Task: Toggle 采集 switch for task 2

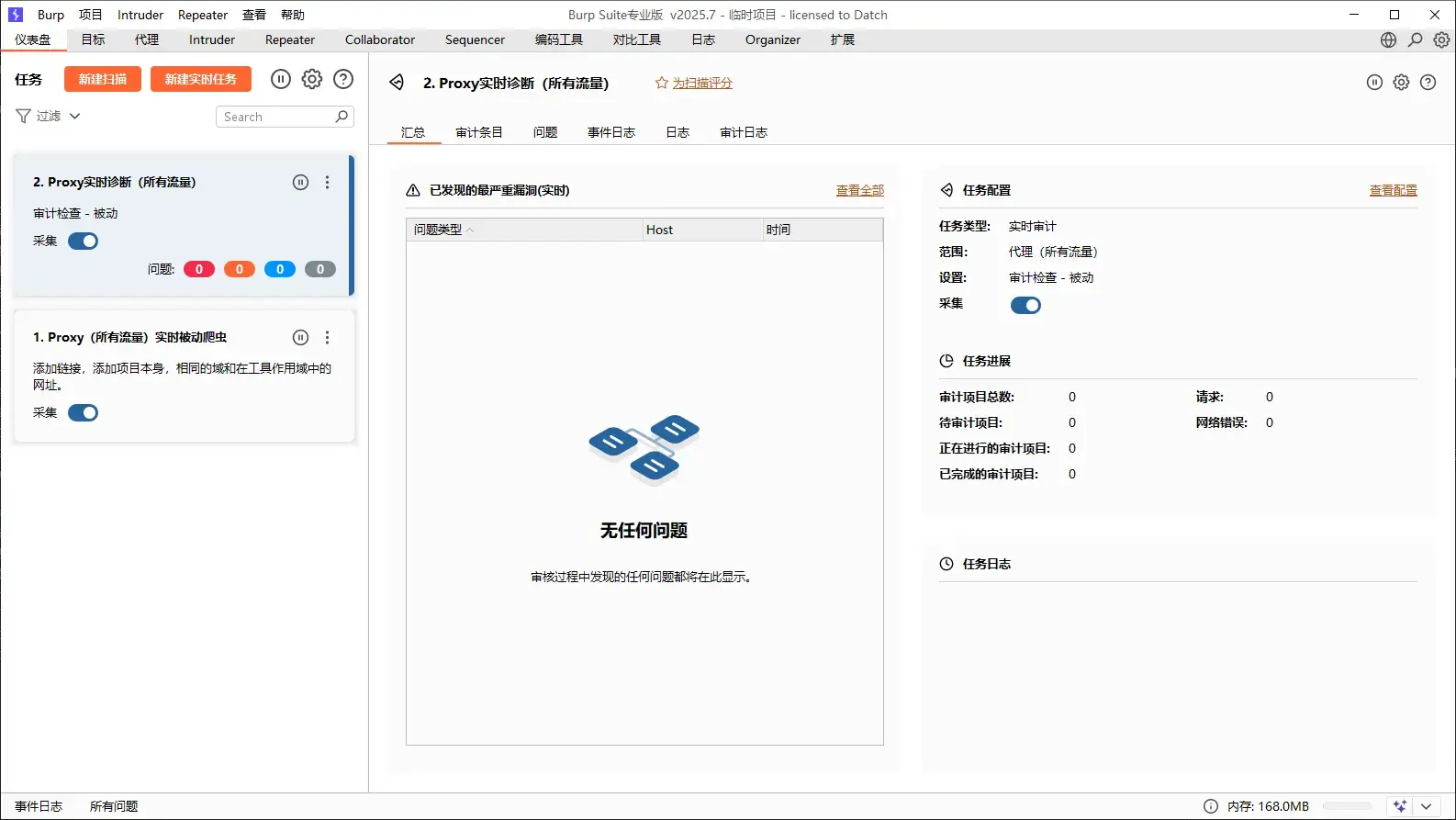Action: (x=84, y=241)
